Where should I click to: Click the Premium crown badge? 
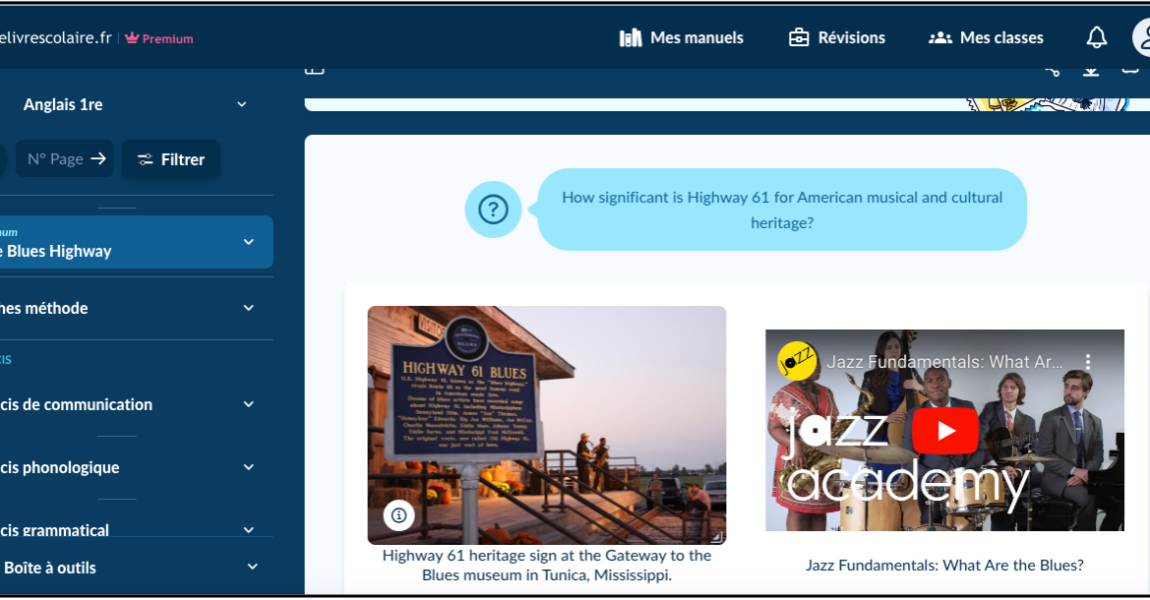click(159, 39)
